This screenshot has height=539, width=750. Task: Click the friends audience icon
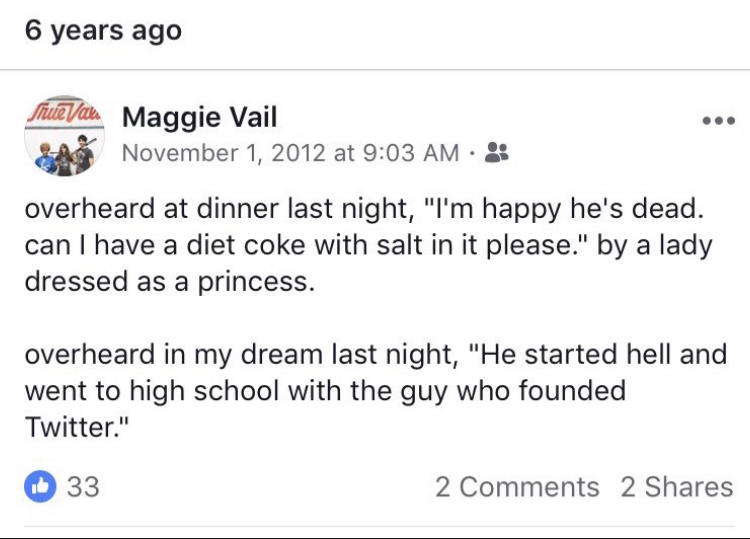496,153
